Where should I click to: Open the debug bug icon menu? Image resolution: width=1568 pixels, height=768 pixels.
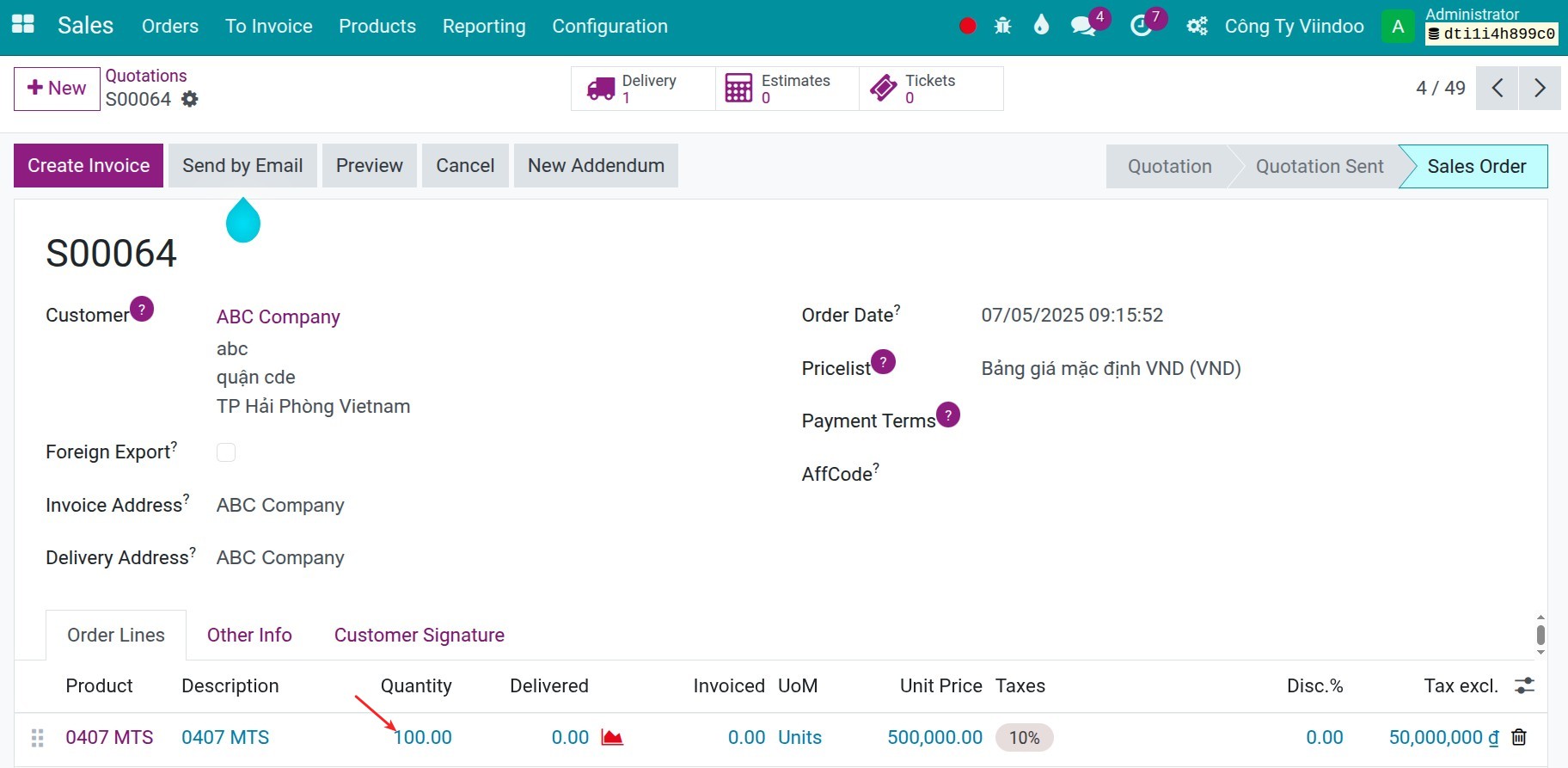[x=1002, y=26]
